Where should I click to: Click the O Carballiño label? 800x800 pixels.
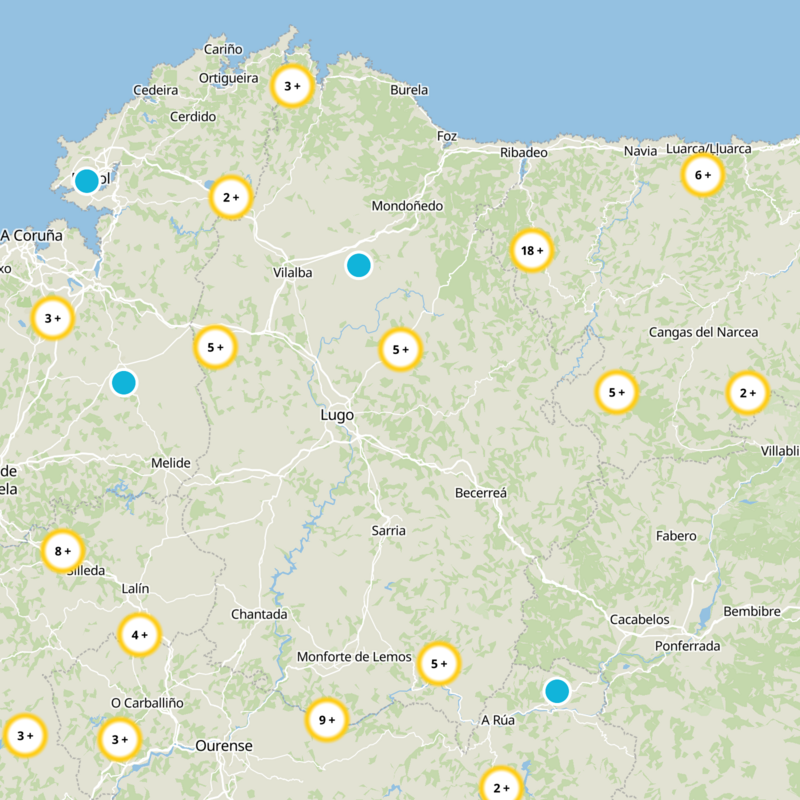pos(147,703)
